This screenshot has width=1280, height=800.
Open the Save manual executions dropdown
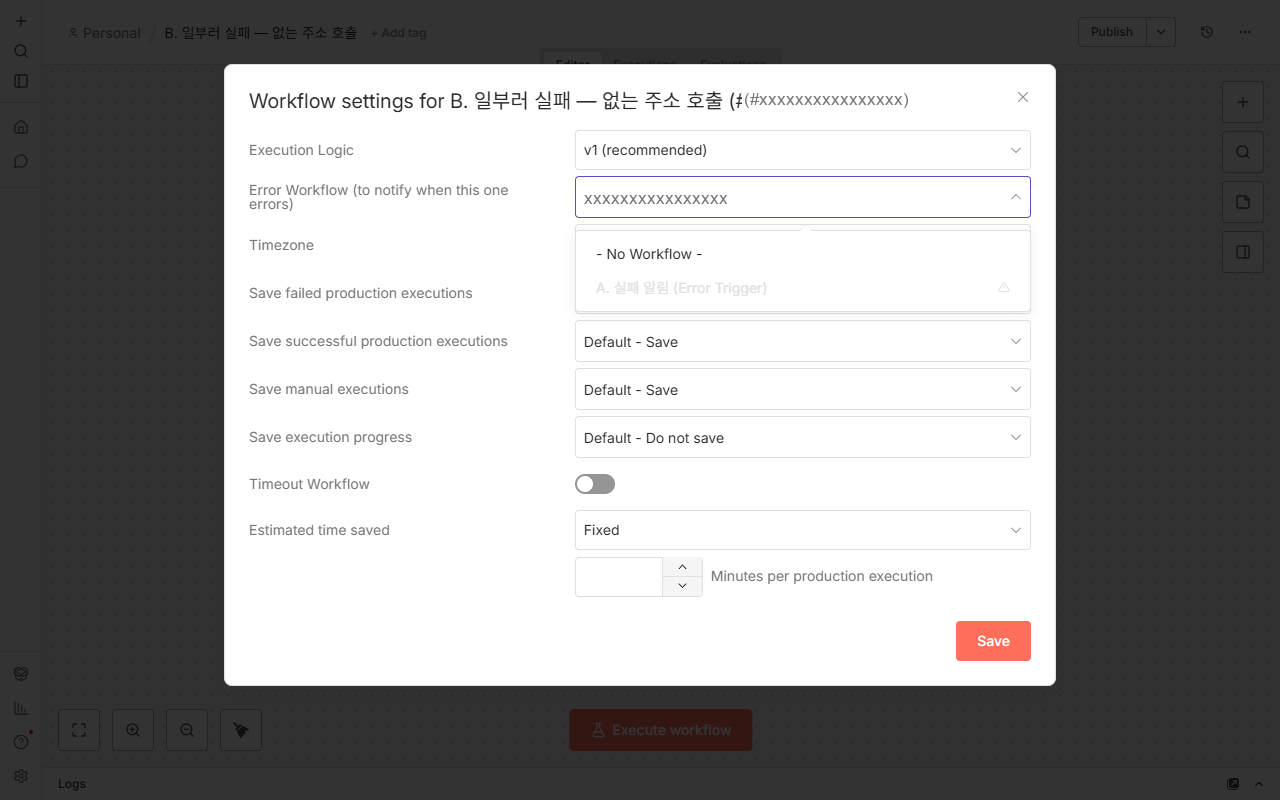[x=802, y=390]
